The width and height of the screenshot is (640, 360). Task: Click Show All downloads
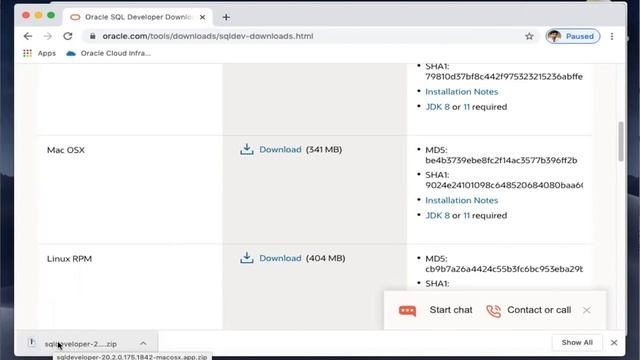click(x=577, y=342)
